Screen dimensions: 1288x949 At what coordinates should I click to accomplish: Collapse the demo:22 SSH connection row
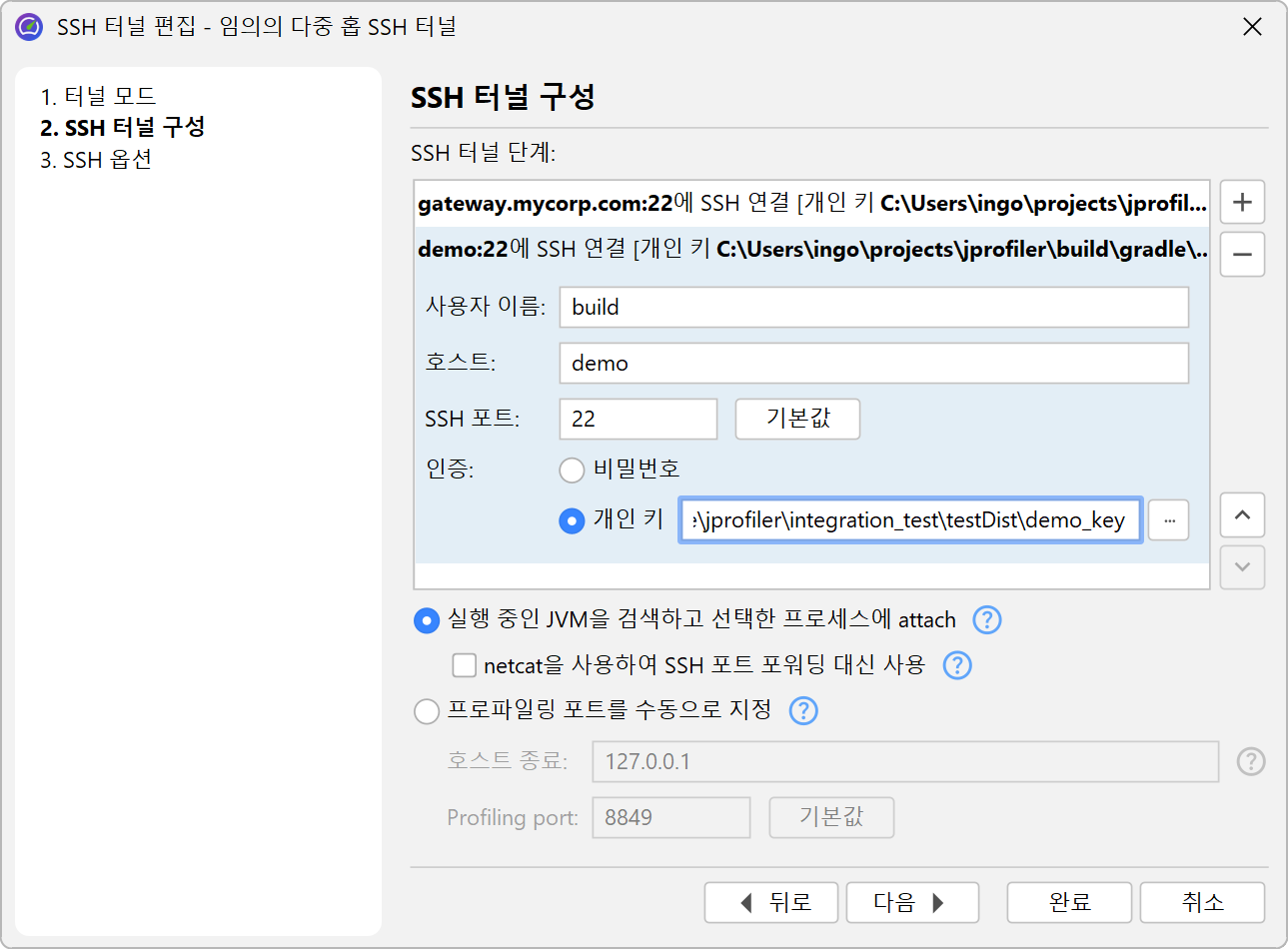(811, 249)
